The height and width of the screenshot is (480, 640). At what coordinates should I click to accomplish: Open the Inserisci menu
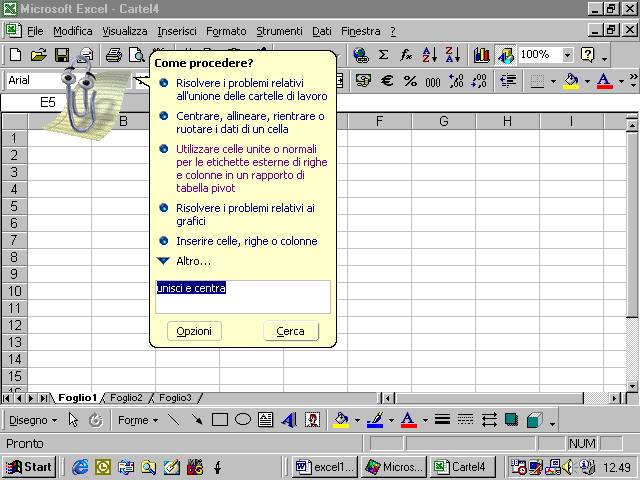tap(177, 31)
